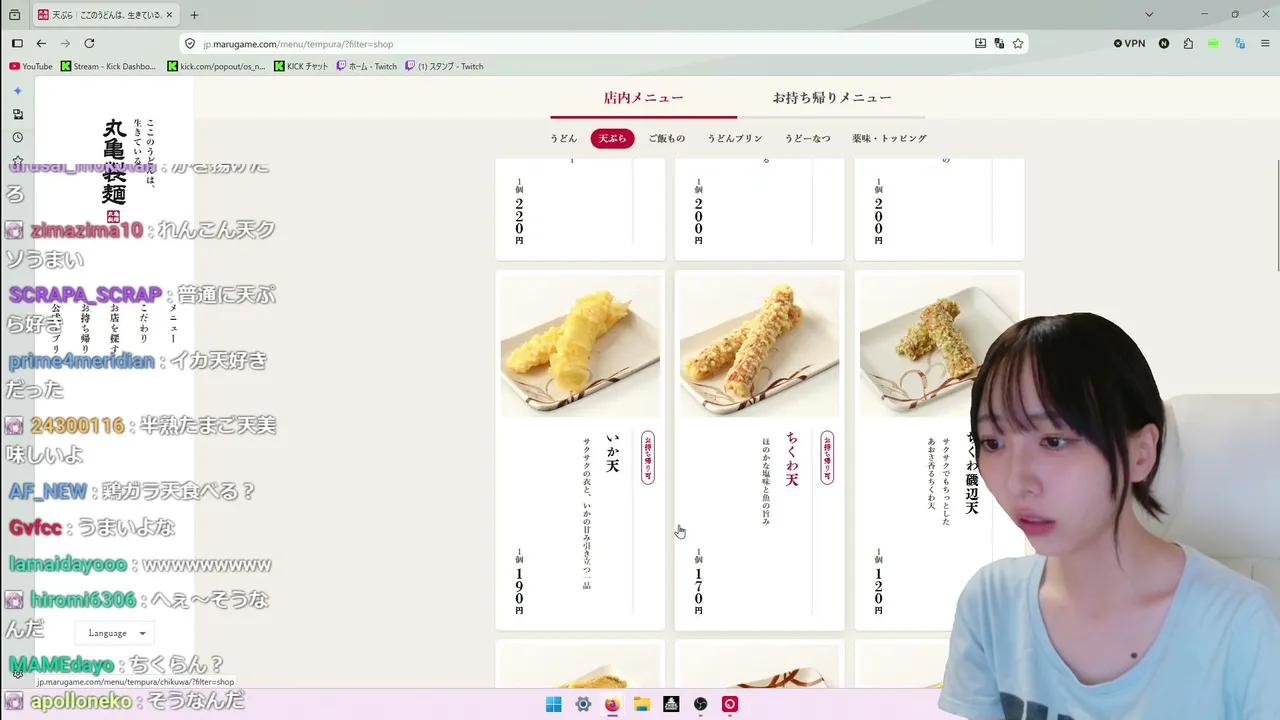The height and width of the screenshot is (720, 1280).
Task: Open the いか天 tempura photo
Action: 580,346
